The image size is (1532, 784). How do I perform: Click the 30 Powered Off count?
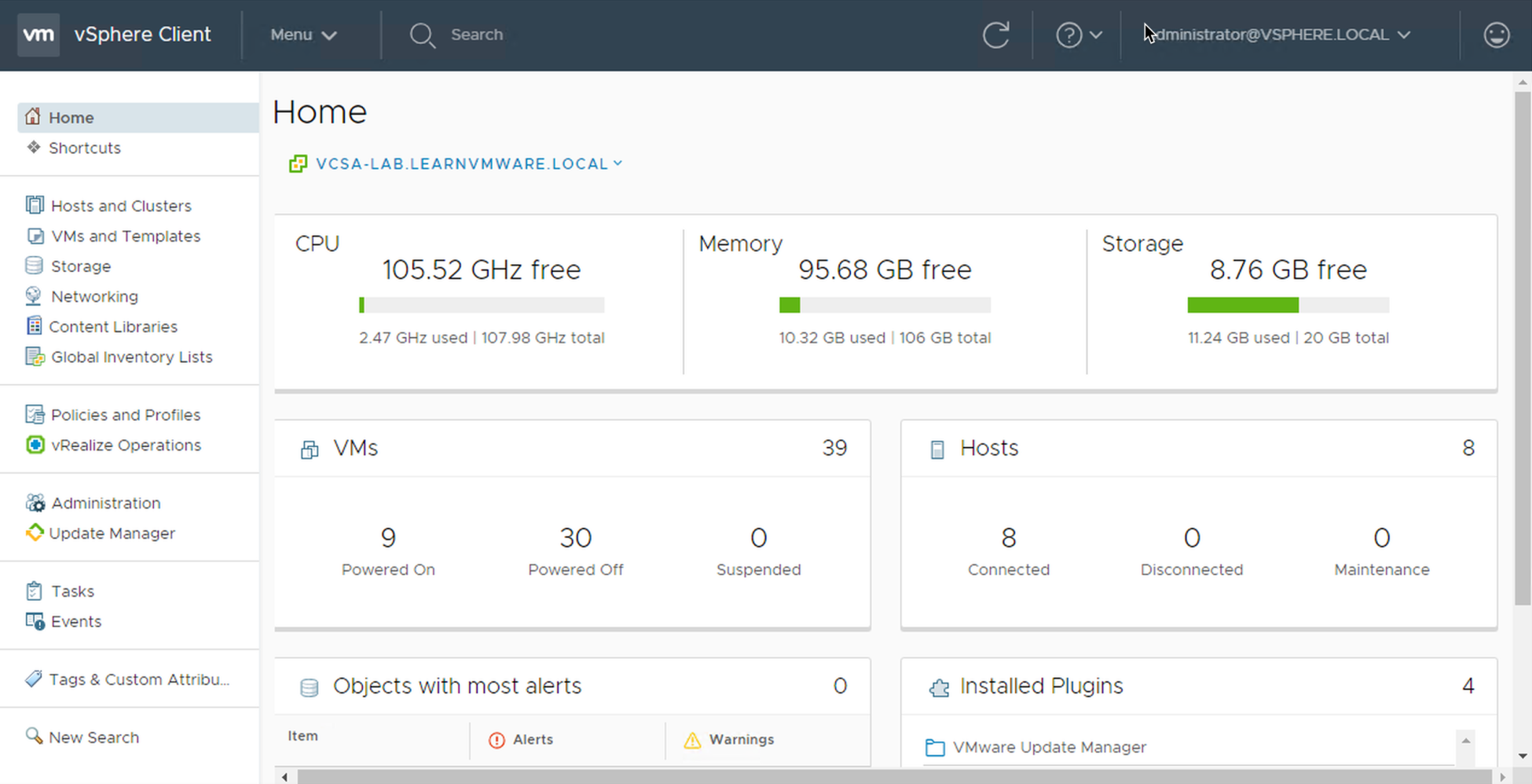tap(575, 538)
